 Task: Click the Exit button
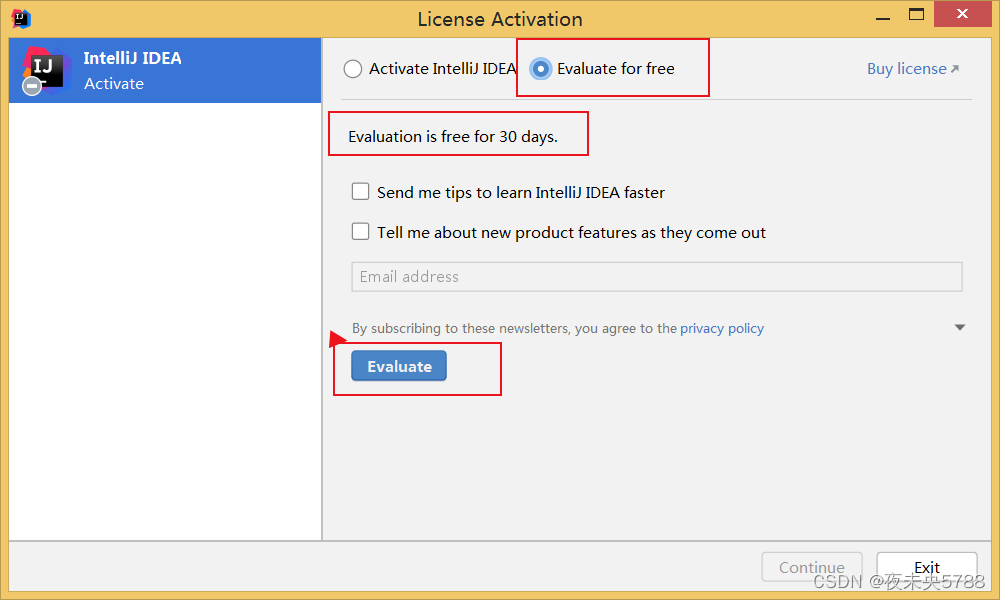tap(926, 567)
